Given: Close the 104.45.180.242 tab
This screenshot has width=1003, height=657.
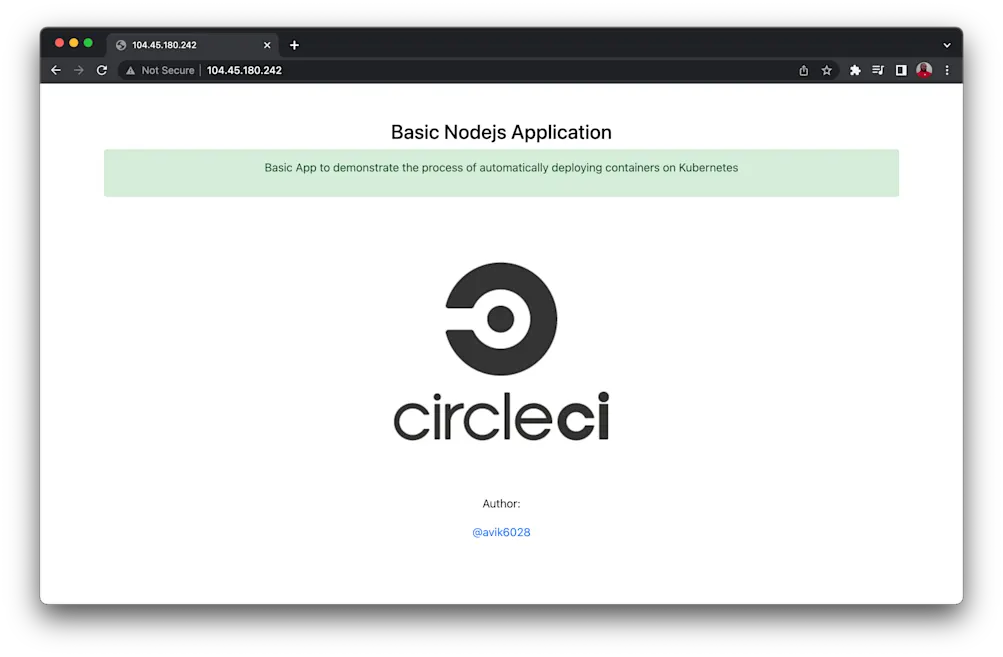Looking at the screenshot, I should click(x=267, y=45).
